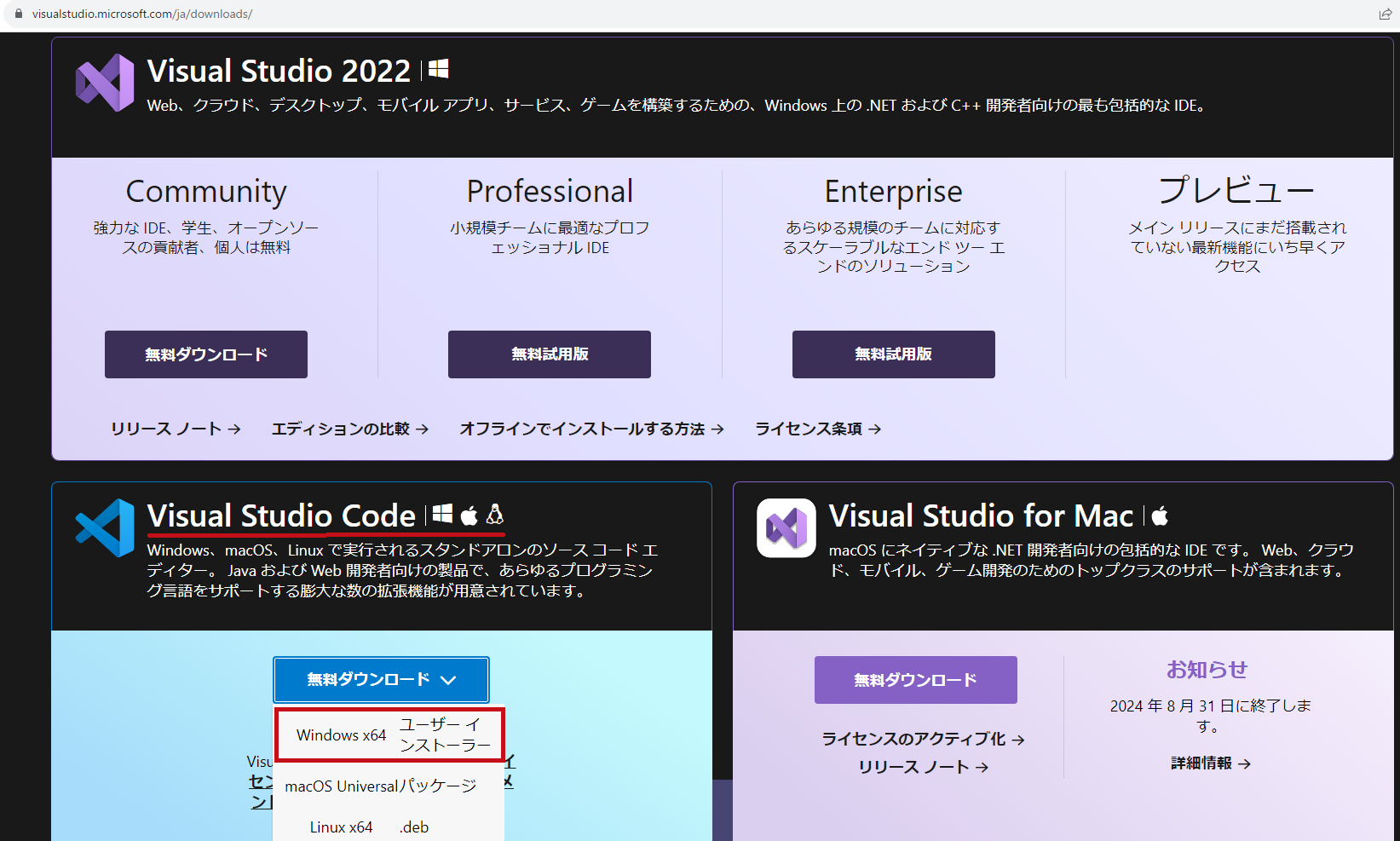
Task: Start the Professional 無料試用版 trial
Action: click(550, 354)
